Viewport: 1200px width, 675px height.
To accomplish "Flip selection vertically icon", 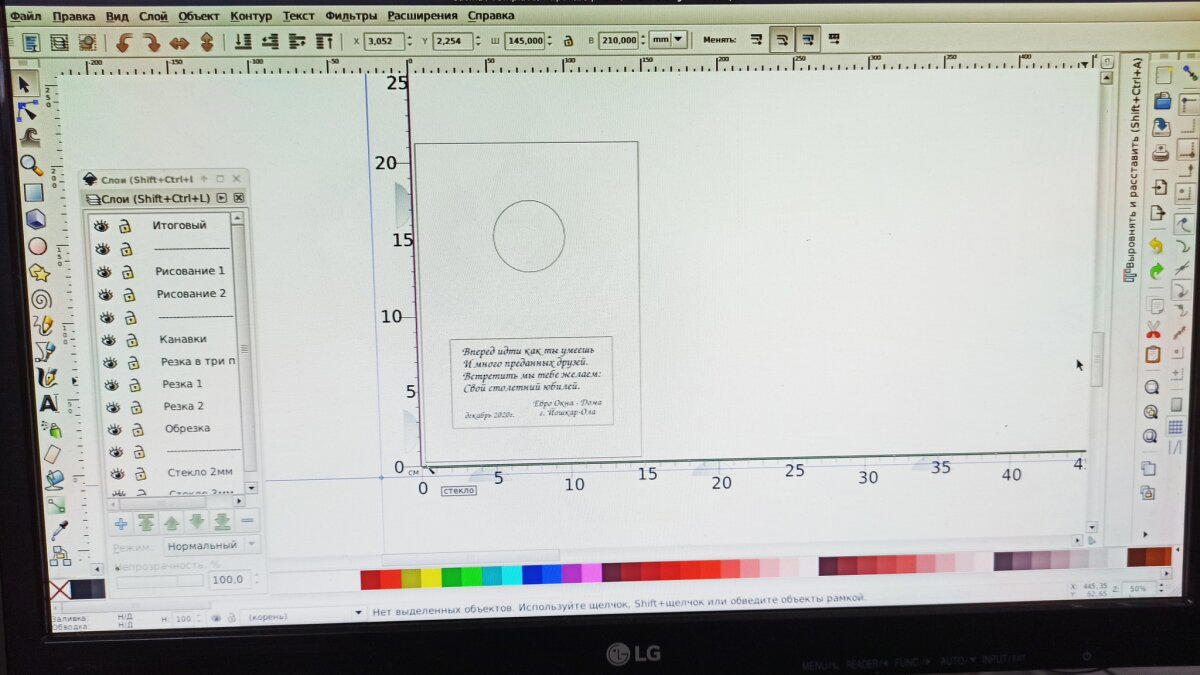I will point(207,42).
